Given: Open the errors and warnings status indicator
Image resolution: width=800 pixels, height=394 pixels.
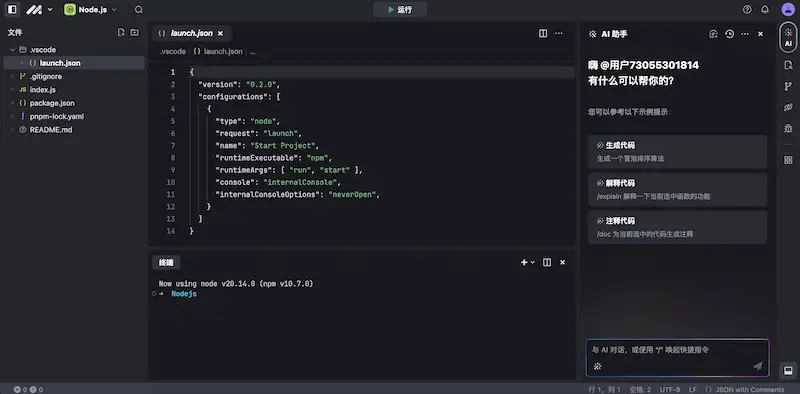Looking at the screenshot, I should tap(29, 389).
